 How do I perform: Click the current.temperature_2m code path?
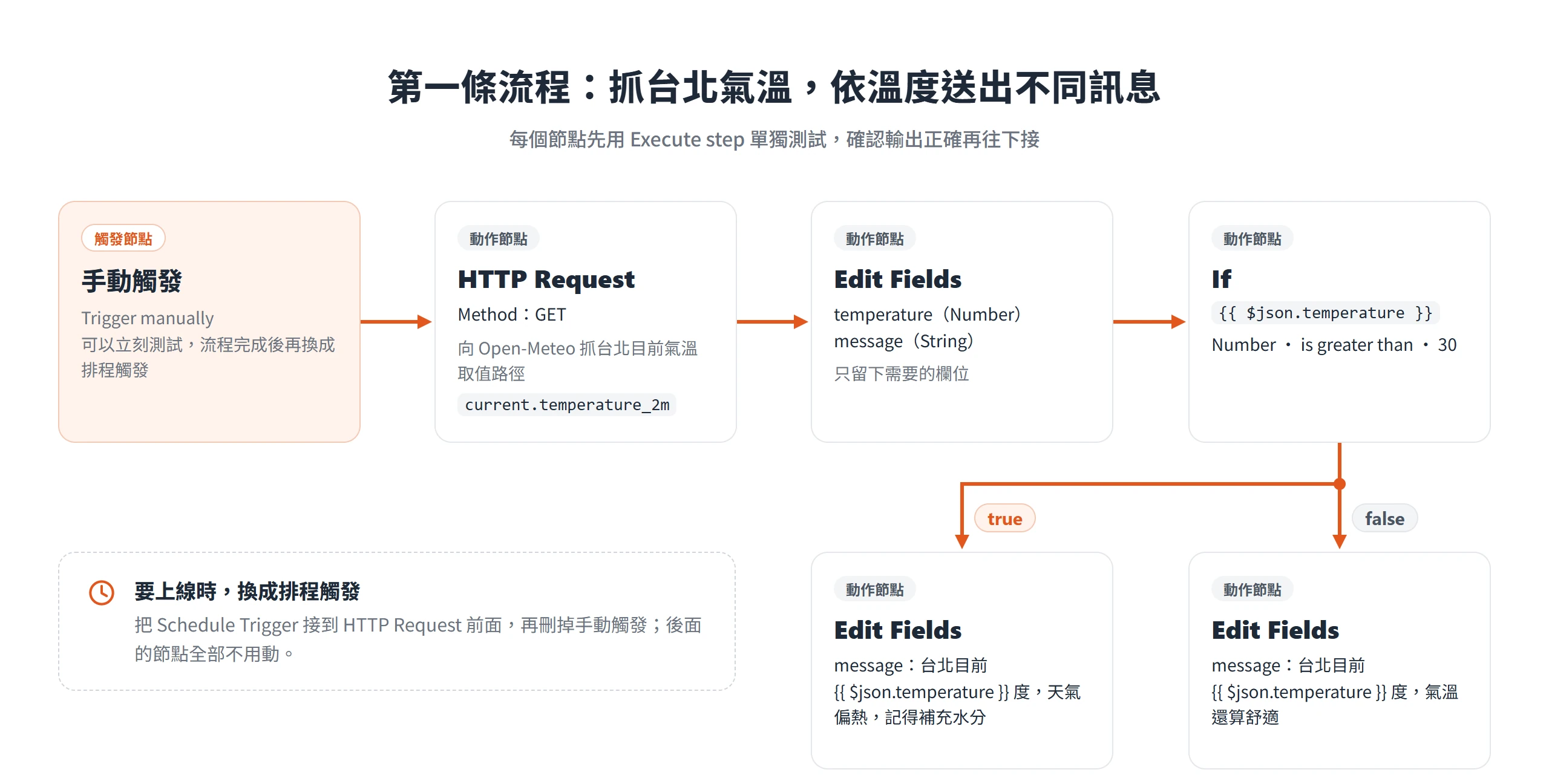(567, 405)
